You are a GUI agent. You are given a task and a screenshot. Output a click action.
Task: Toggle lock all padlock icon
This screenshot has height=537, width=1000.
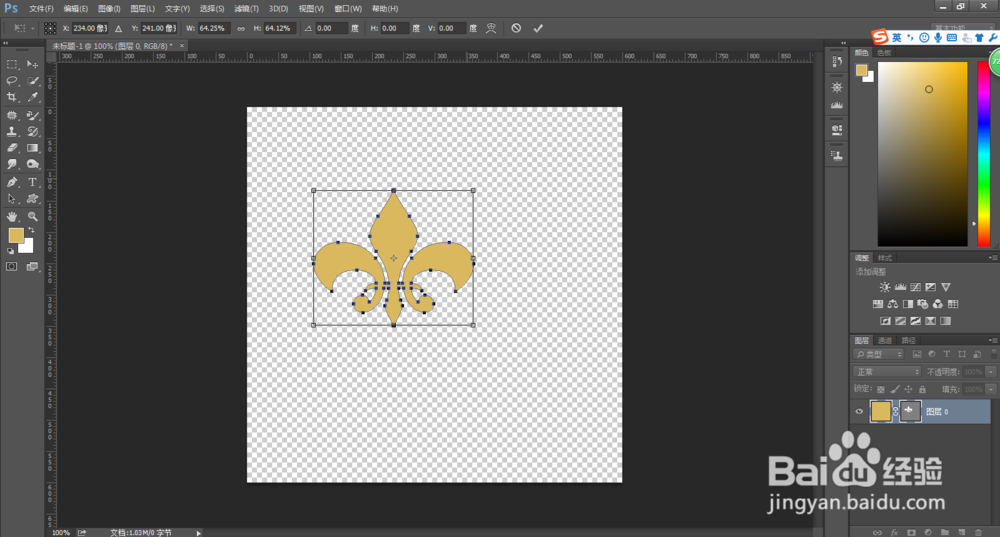tap(922, 389)
